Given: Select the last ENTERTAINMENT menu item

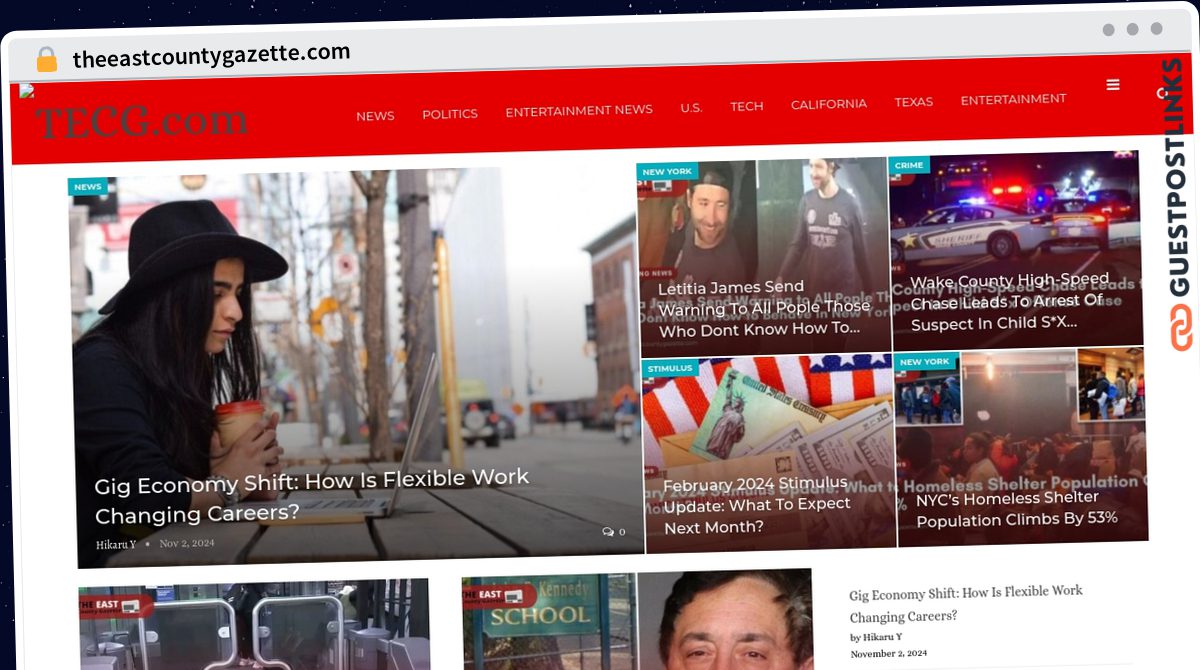Looking at the screenshot, I should pos(1013,99).
